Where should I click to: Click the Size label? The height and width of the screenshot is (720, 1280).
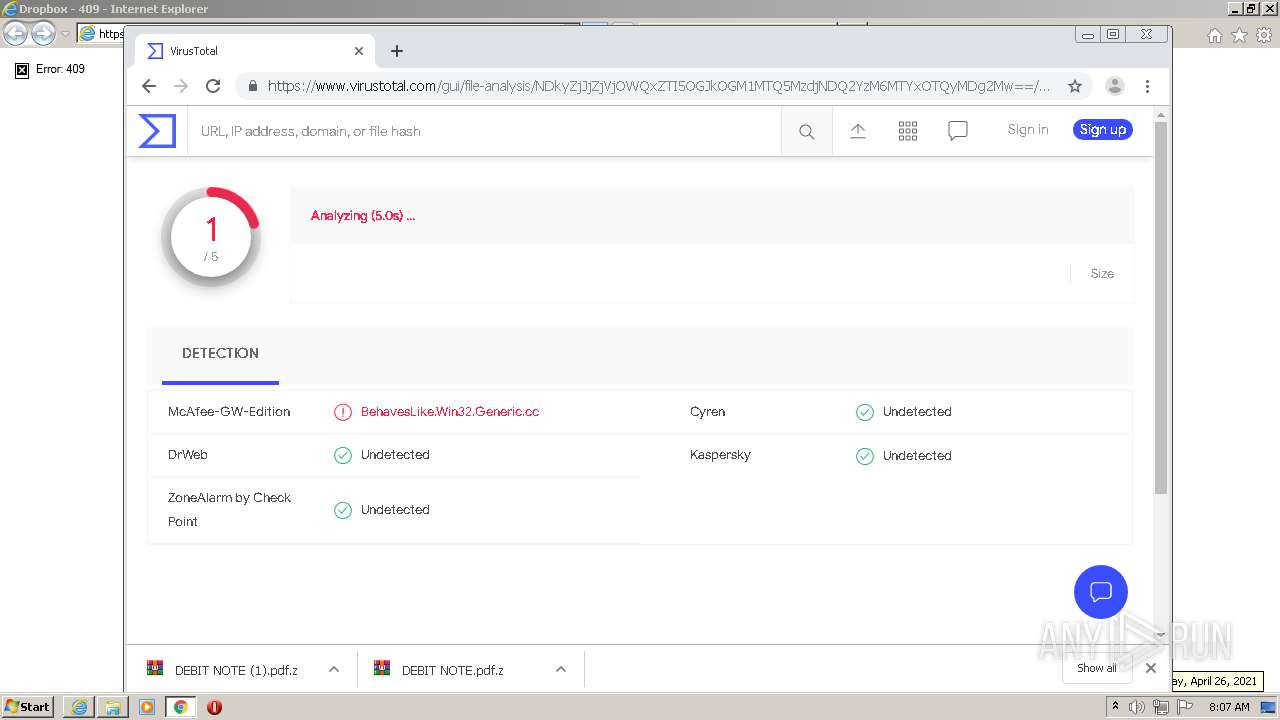click(1102, 274)
